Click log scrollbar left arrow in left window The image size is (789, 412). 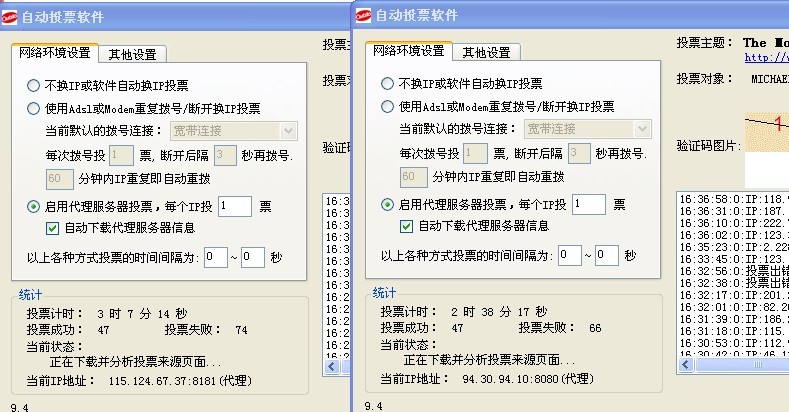pyautogui.click(x=332, y=367)
